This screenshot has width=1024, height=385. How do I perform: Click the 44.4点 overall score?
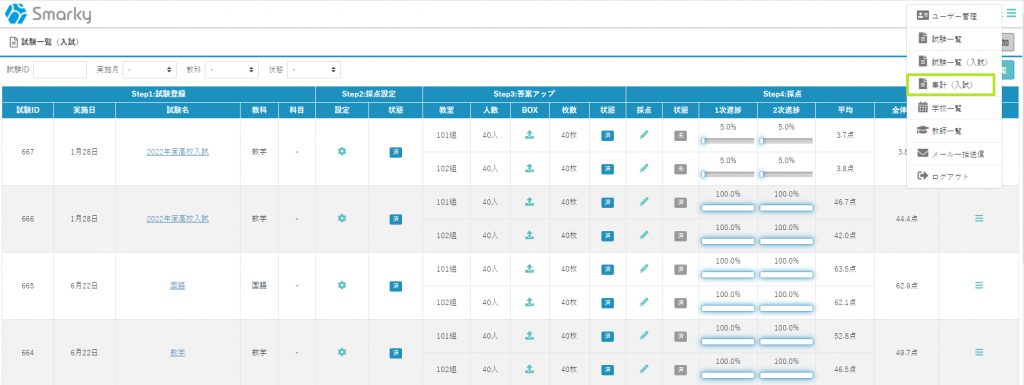[906, 219]
